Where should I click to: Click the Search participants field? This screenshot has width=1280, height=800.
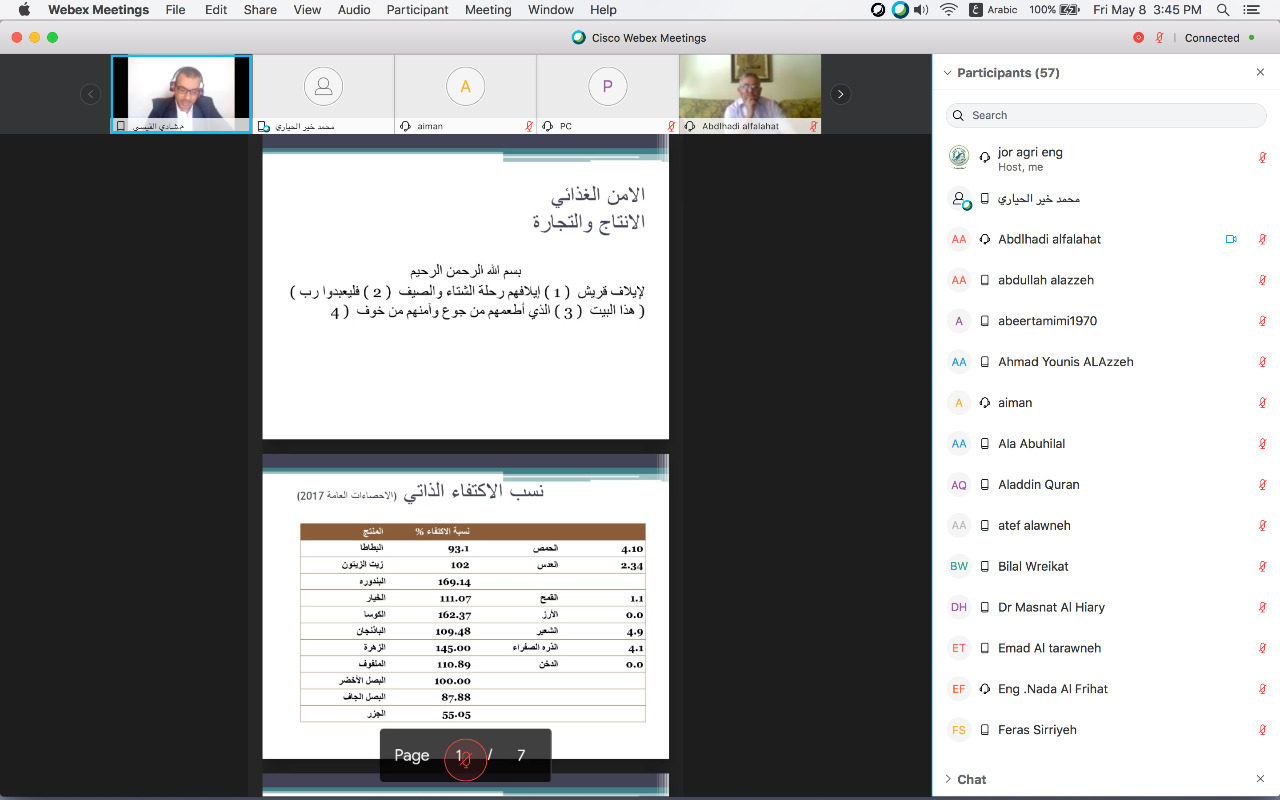click(1106, 115)
